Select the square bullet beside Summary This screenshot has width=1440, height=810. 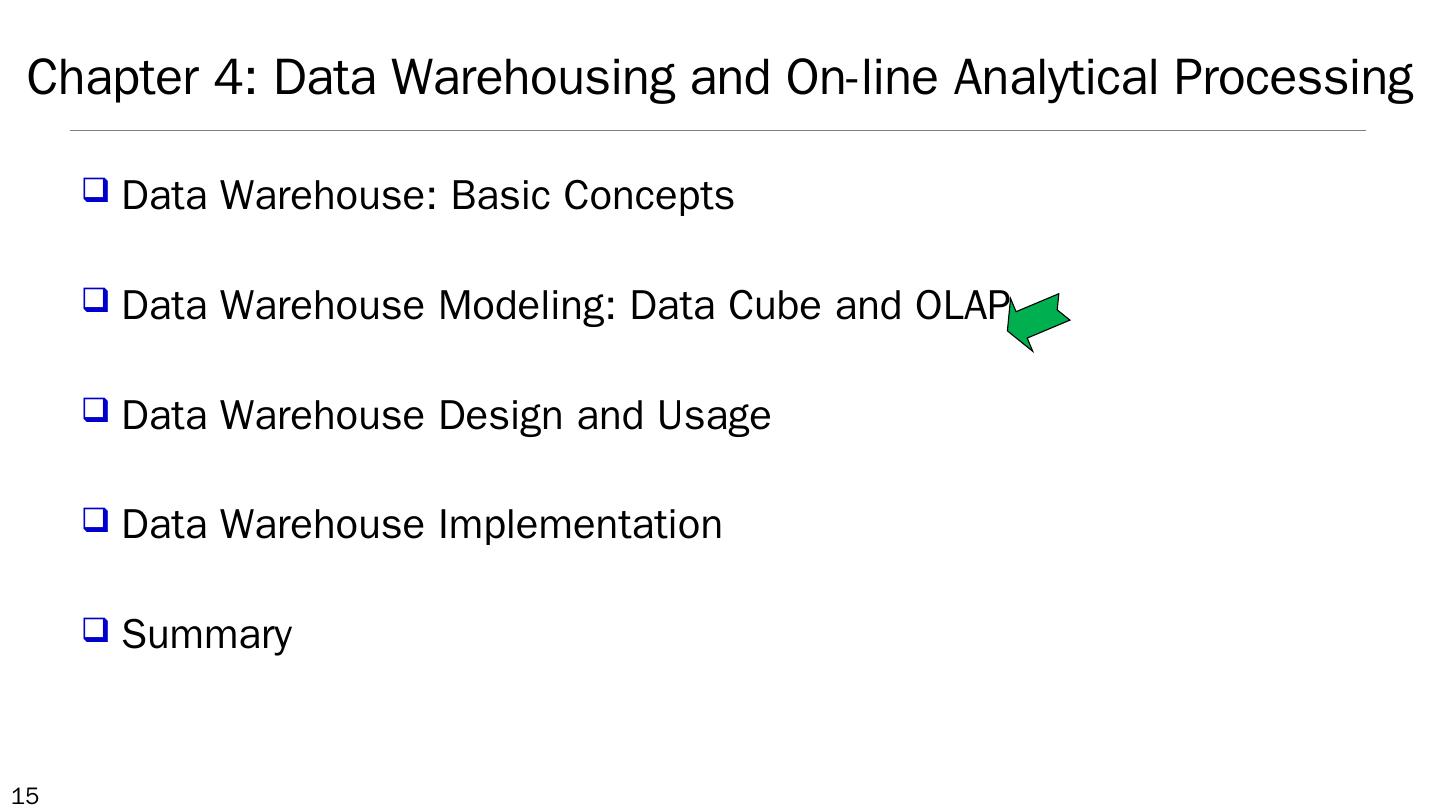point(95,629)
